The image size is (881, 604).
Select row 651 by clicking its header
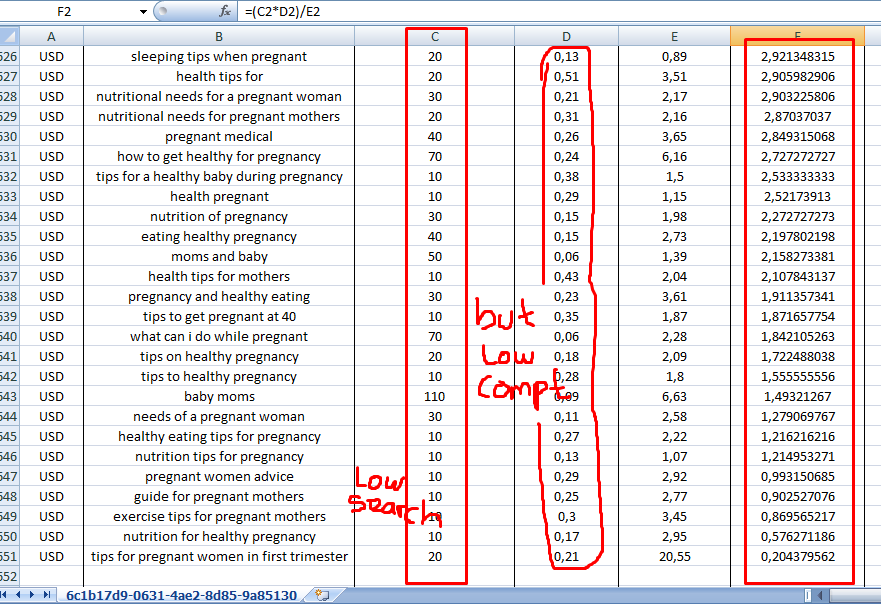point(11,556)
